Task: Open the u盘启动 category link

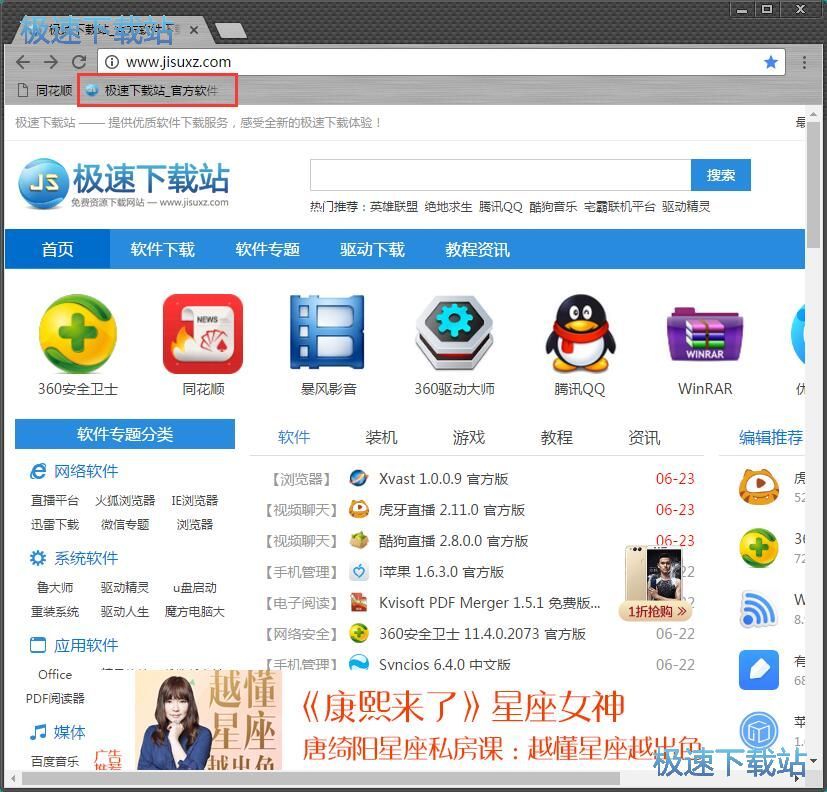Action: (x=195, y=587)
